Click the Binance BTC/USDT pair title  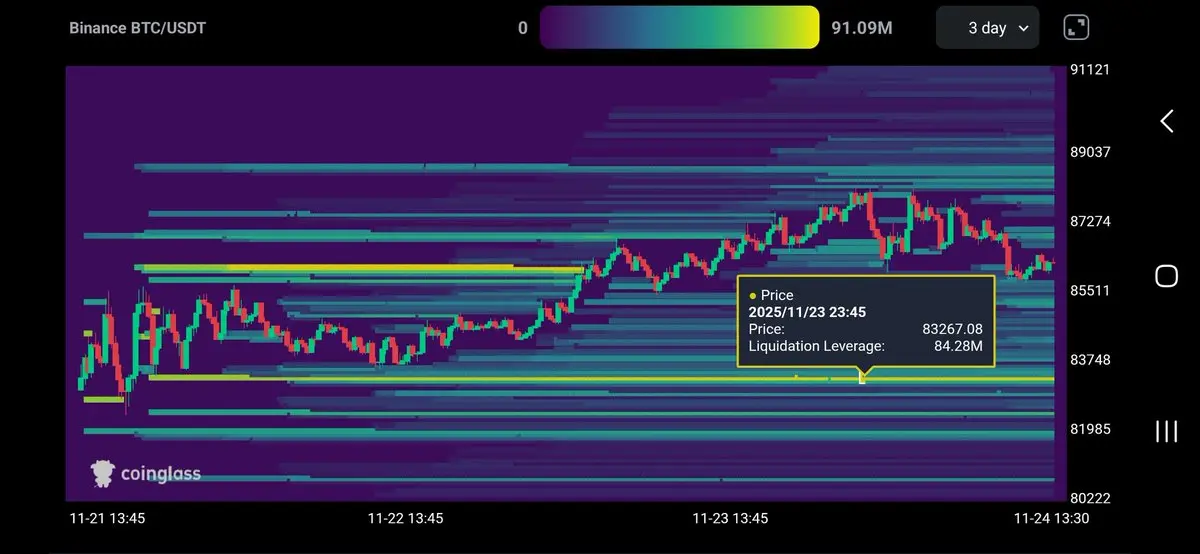pyautogui.click(x=138, y=28)
